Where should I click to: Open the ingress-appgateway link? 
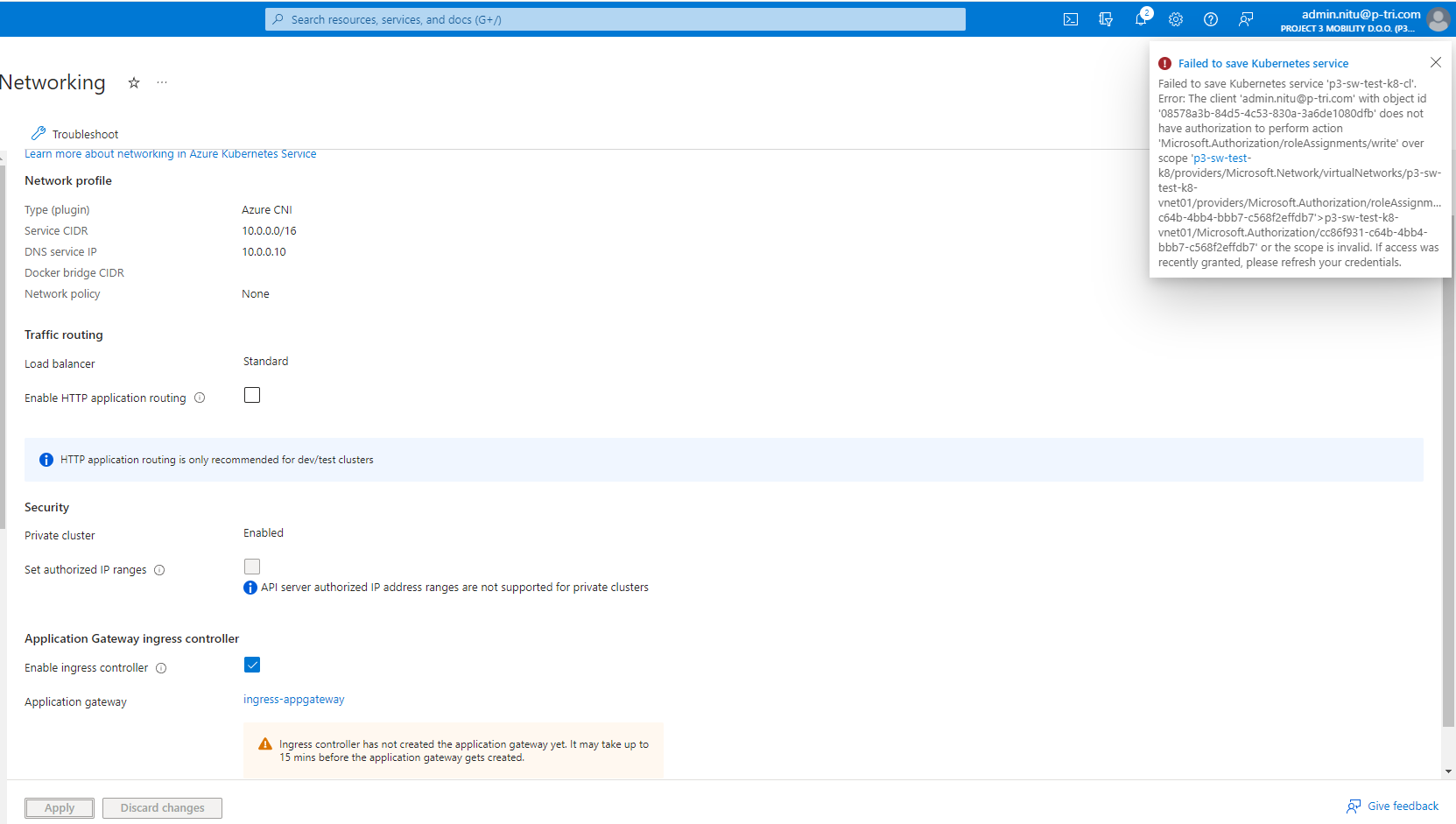(x=294, y=700)
